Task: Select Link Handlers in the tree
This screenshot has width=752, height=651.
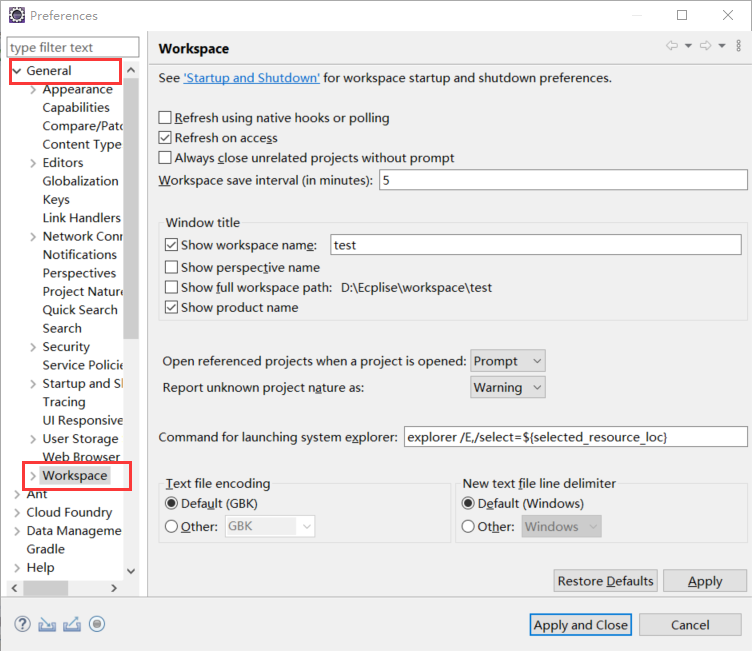Action: [82, 218]
